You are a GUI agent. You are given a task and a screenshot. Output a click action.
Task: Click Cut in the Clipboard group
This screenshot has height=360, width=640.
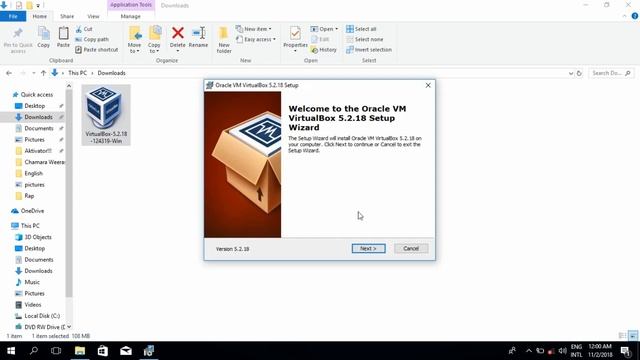tap(84, 29)
